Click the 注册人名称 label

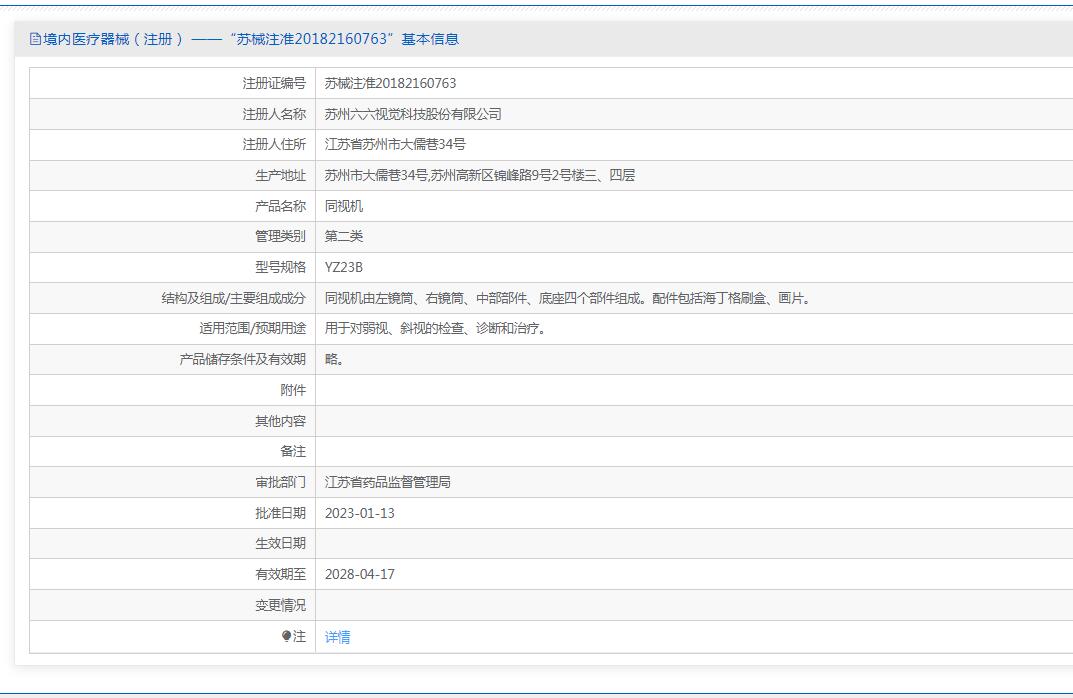[x=274, y=114]
